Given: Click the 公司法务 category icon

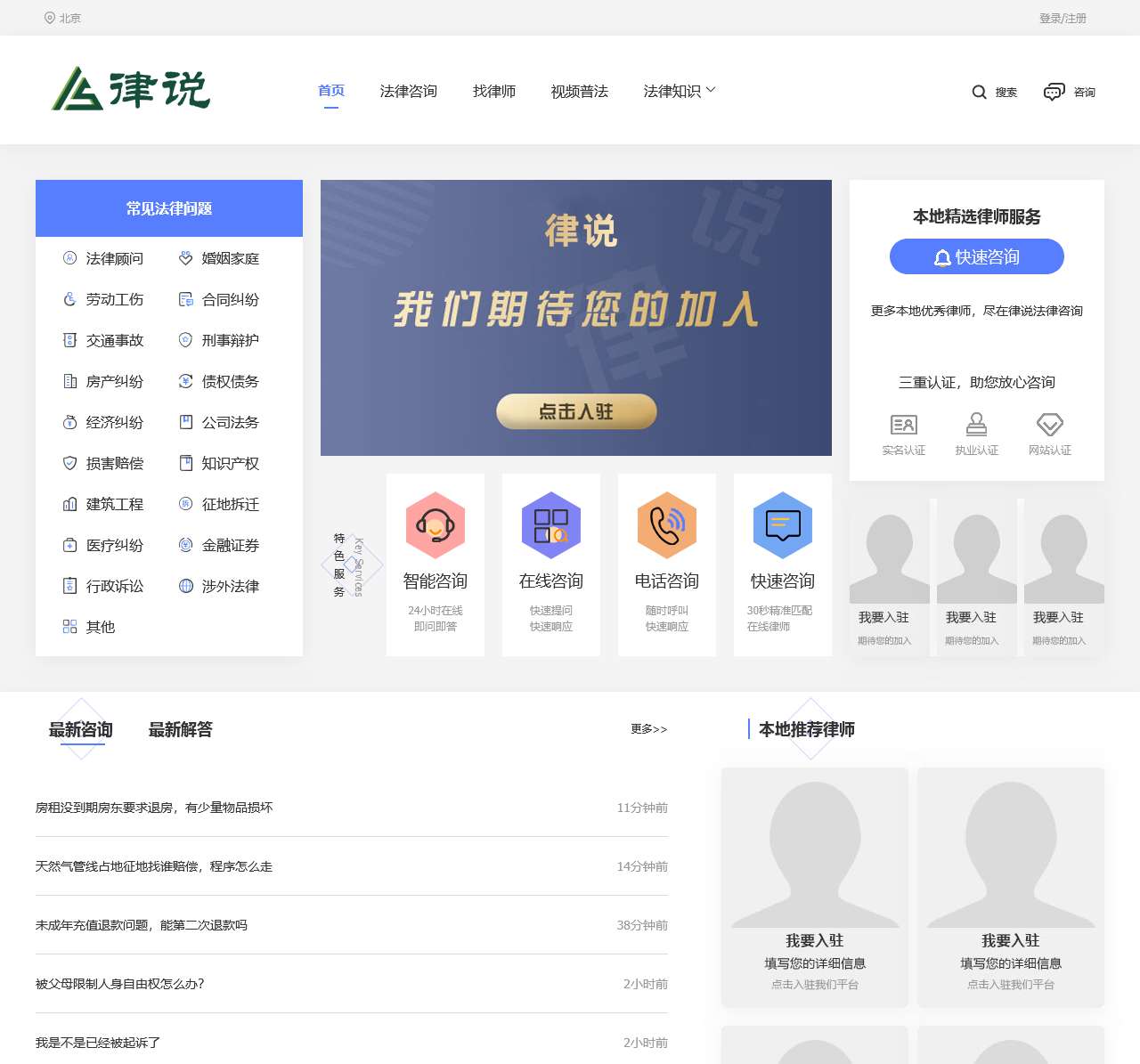Looking at the screenshot, I should tap(186, 422).
